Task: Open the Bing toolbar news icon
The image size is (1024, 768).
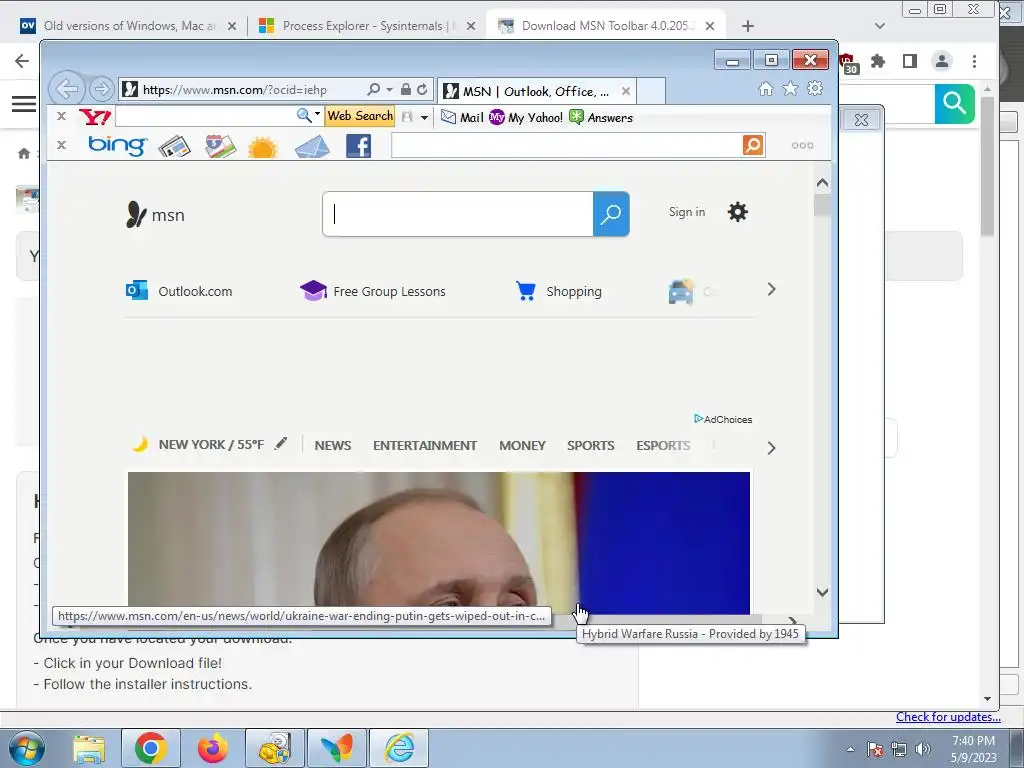Action: coord(174,146)
